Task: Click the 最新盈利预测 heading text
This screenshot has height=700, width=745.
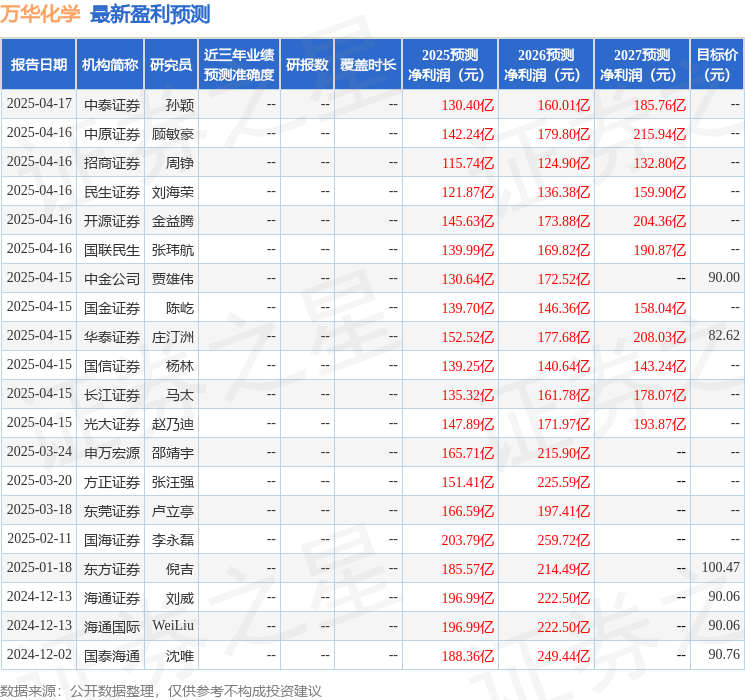Action: [150, 14]
